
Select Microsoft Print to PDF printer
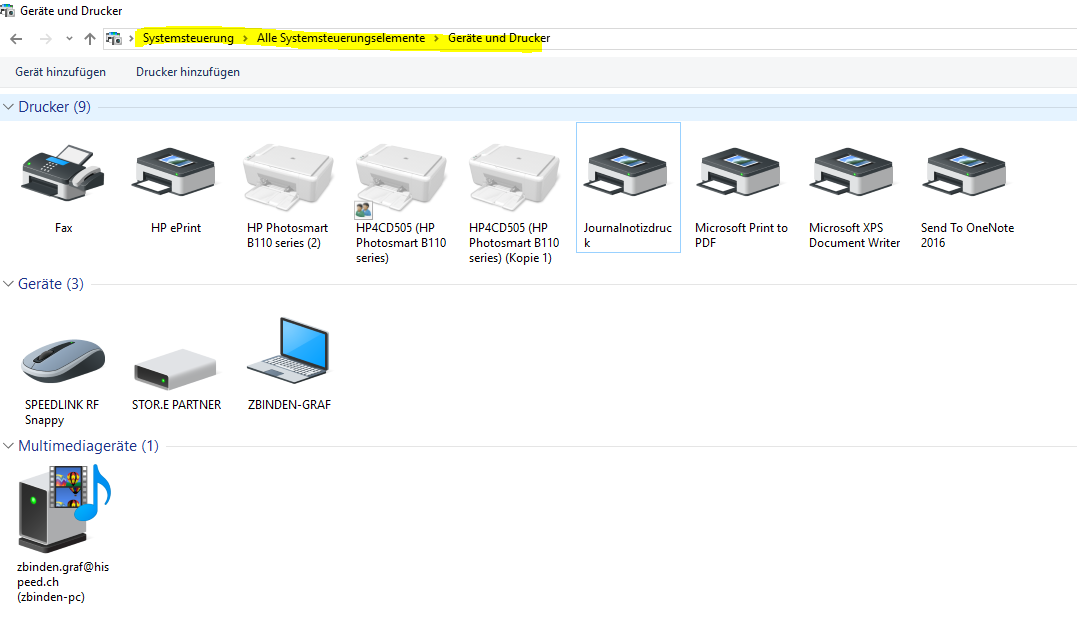pos(740,172)
